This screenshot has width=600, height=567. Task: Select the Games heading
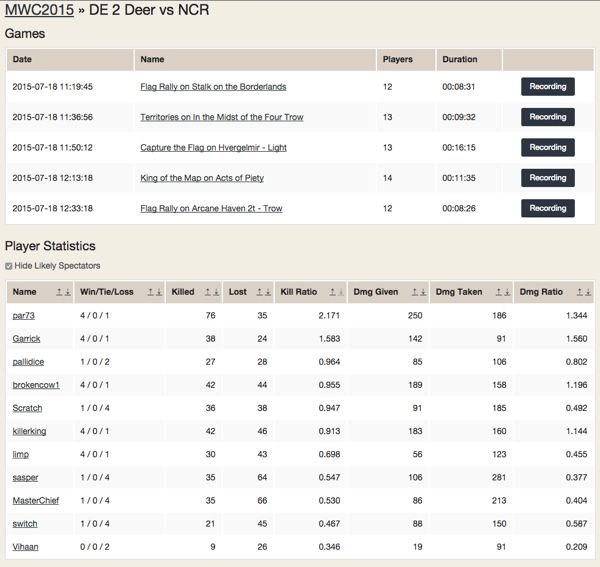pyautogui.click(x=25, y=34)
